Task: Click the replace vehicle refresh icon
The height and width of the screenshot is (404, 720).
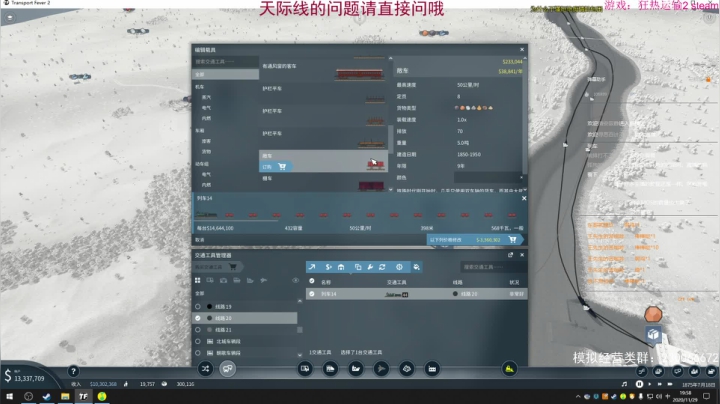Action: (382, 267)
